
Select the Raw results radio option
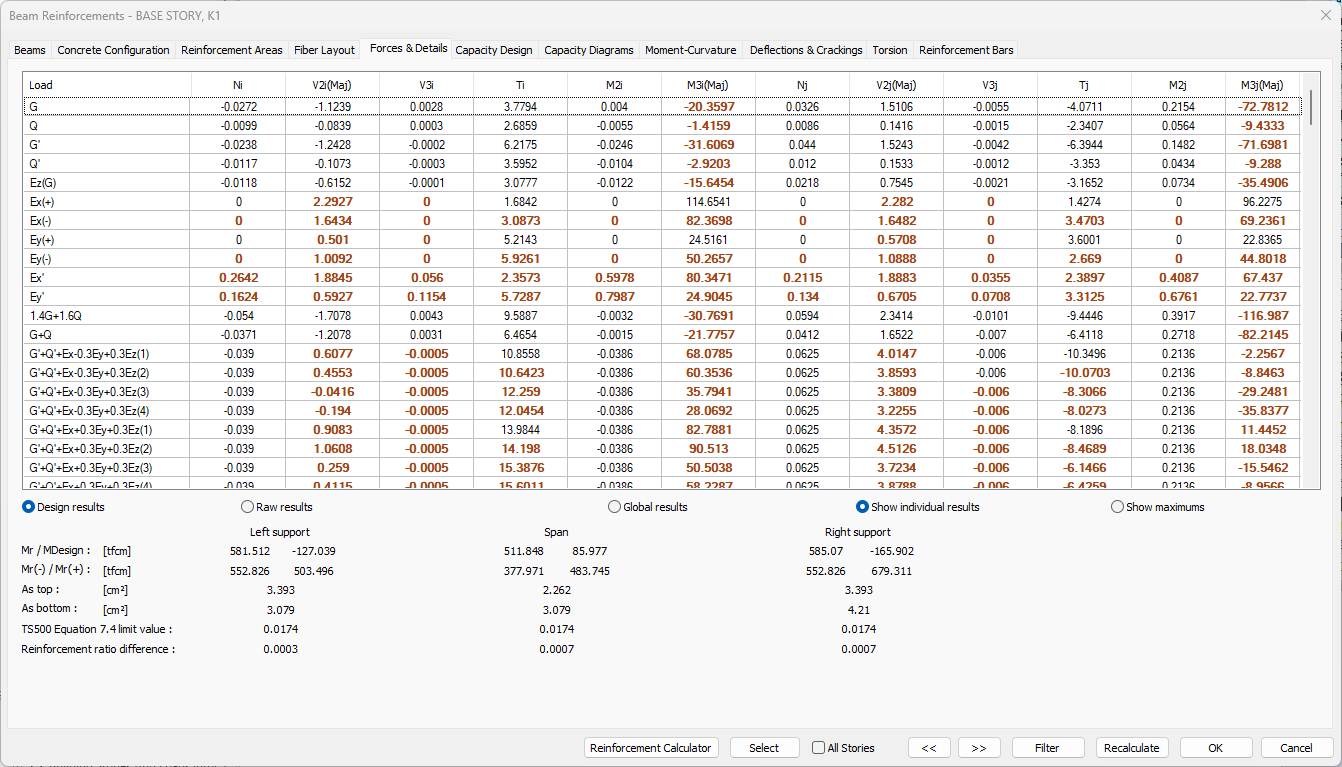pos(248,507)
